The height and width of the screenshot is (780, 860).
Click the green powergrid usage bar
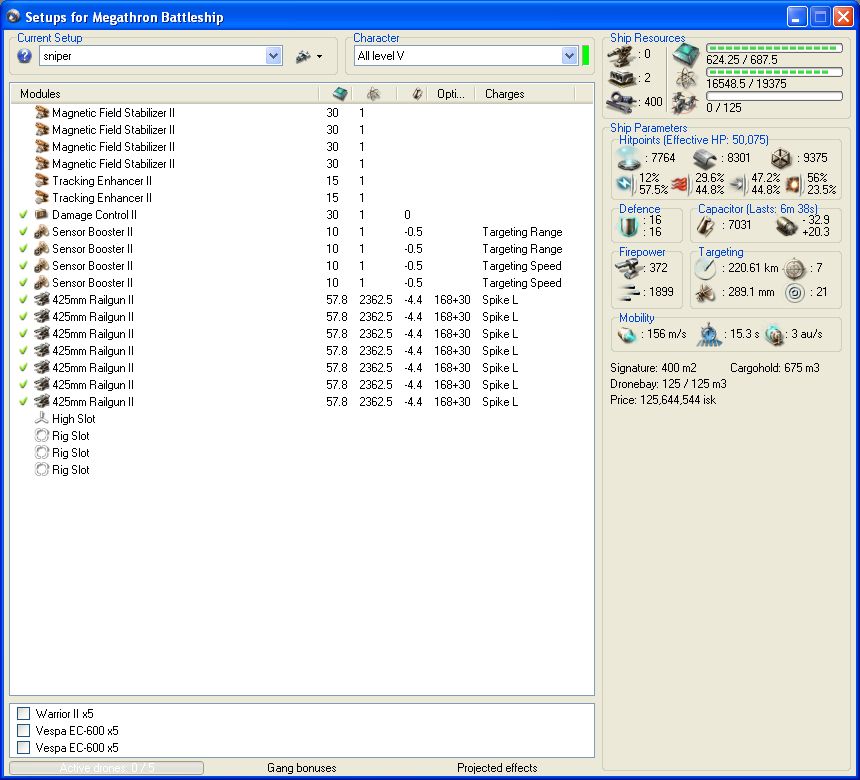point(774,72)
